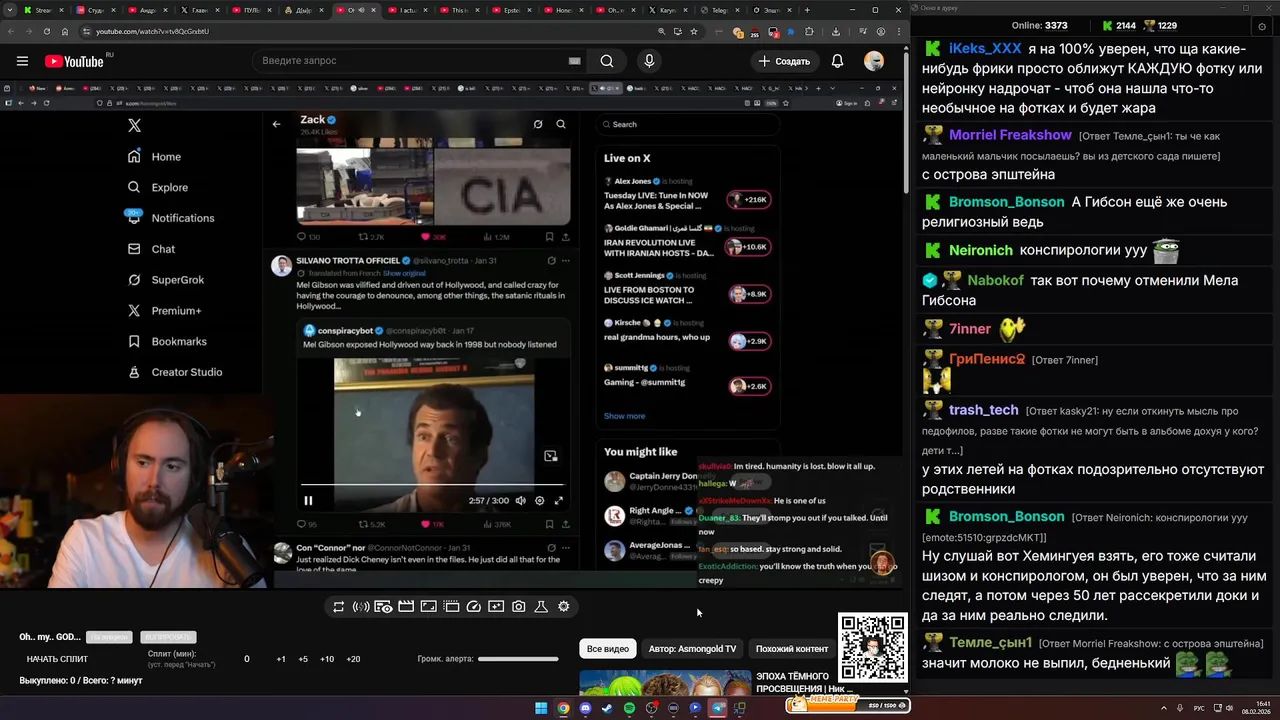Click chat username 'Morriel Freakshow'
The width and height of the screenshot is (1280, 720).
coord(1010,135)
